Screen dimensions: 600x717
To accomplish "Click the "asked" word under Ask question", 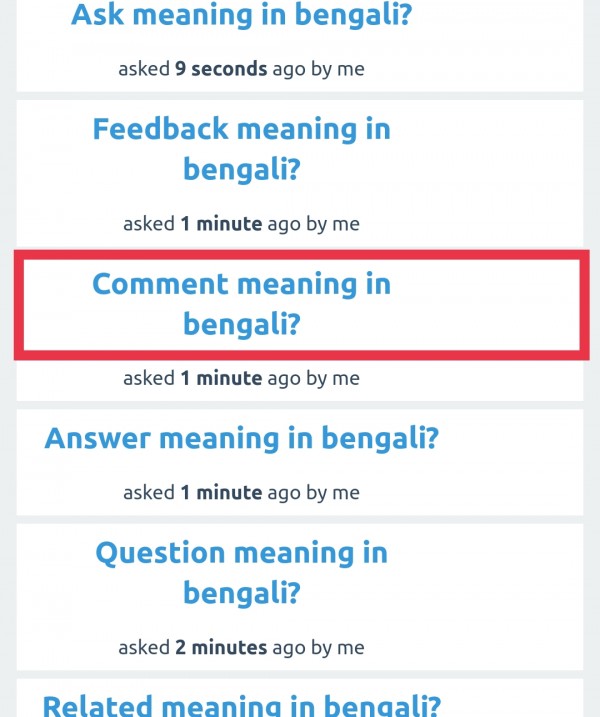I will click(144, 69).
